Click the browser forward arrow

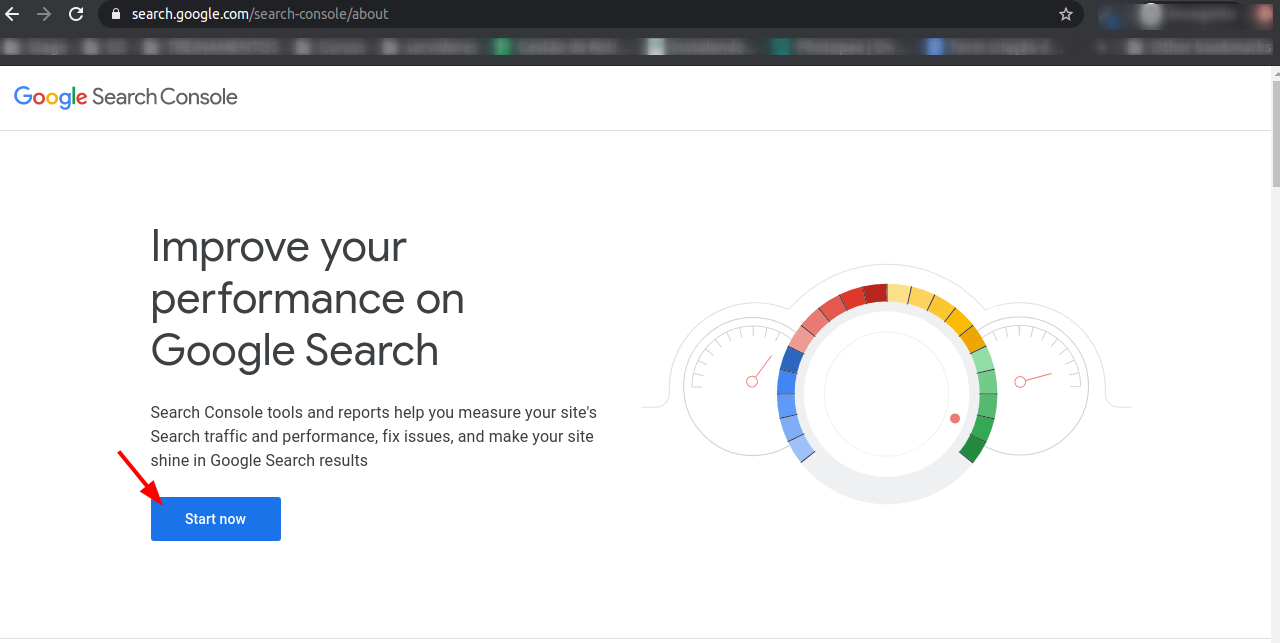pos(44,14)
